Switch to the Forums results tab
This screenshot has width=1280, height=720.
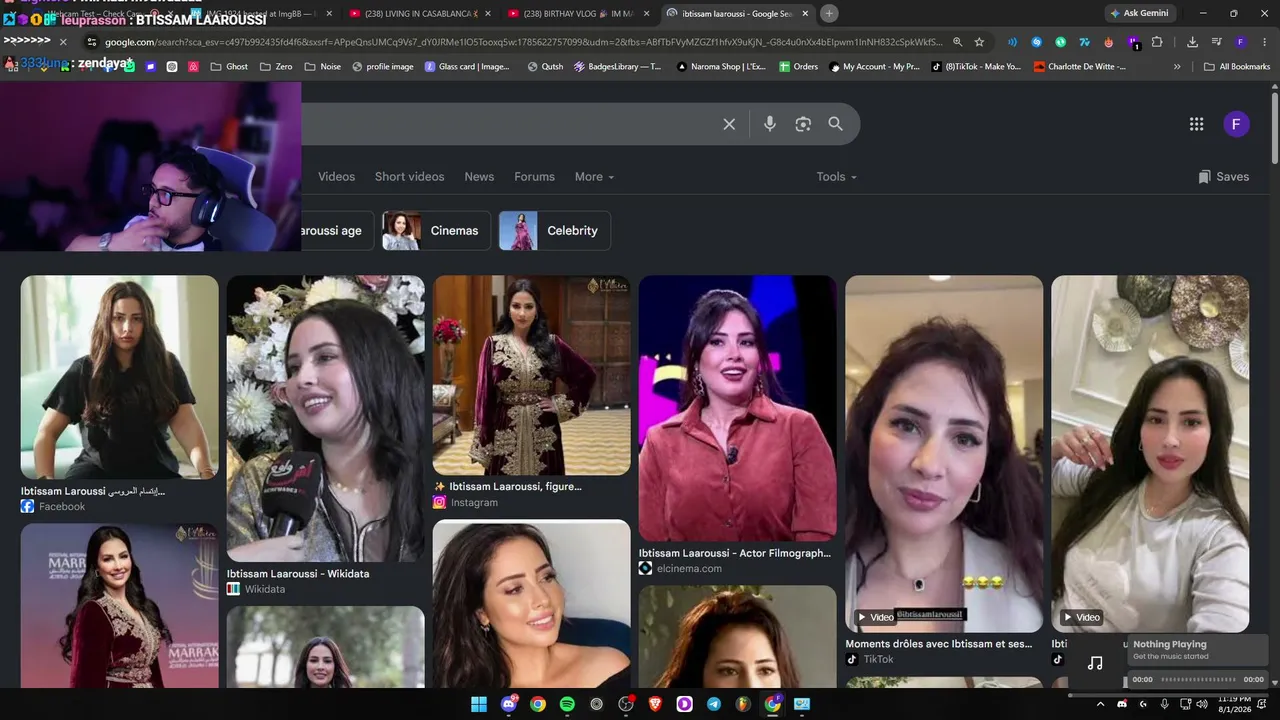534,177
